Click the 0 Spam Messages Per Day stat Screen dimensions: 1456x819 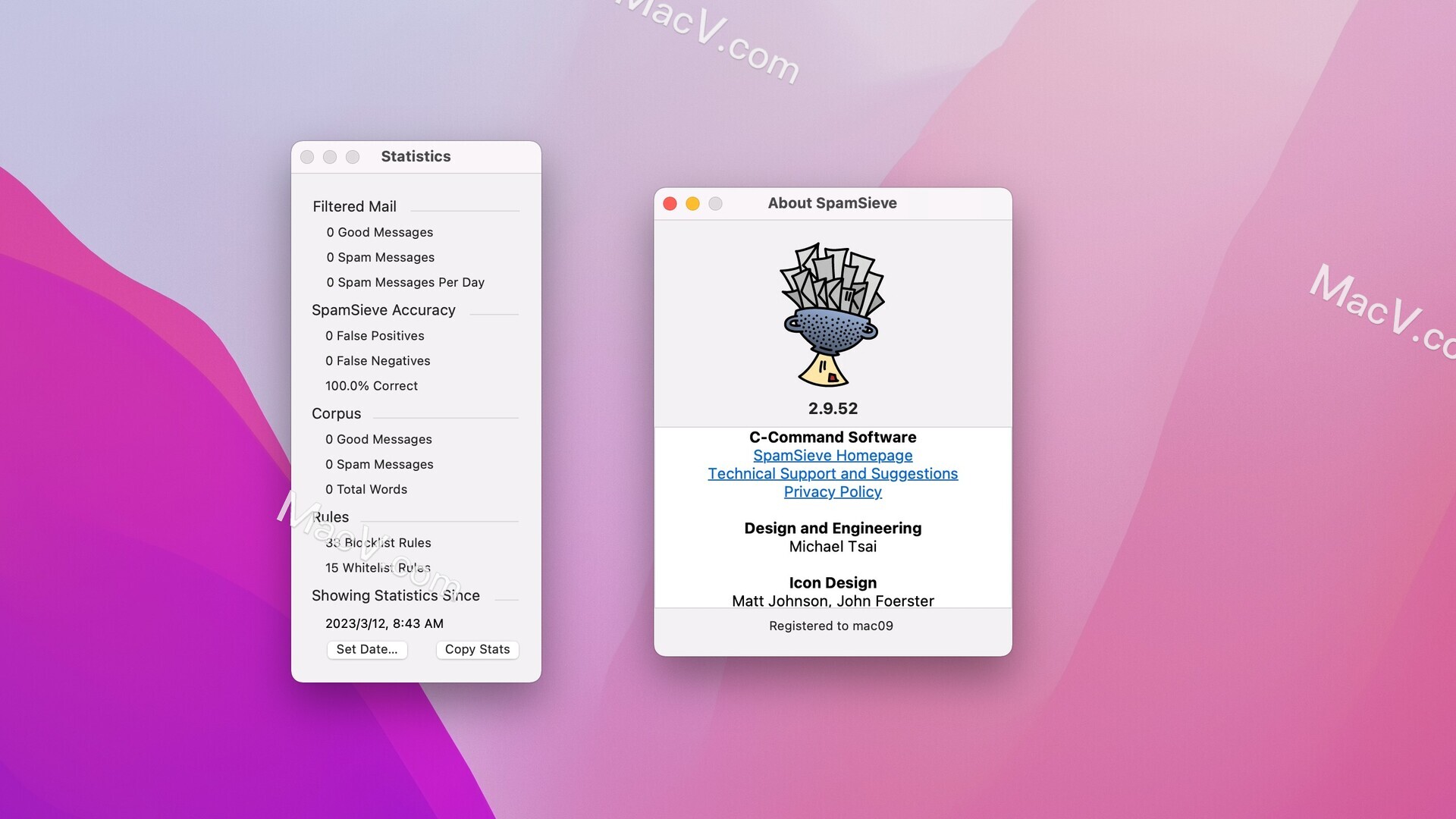tap(405, 282)
